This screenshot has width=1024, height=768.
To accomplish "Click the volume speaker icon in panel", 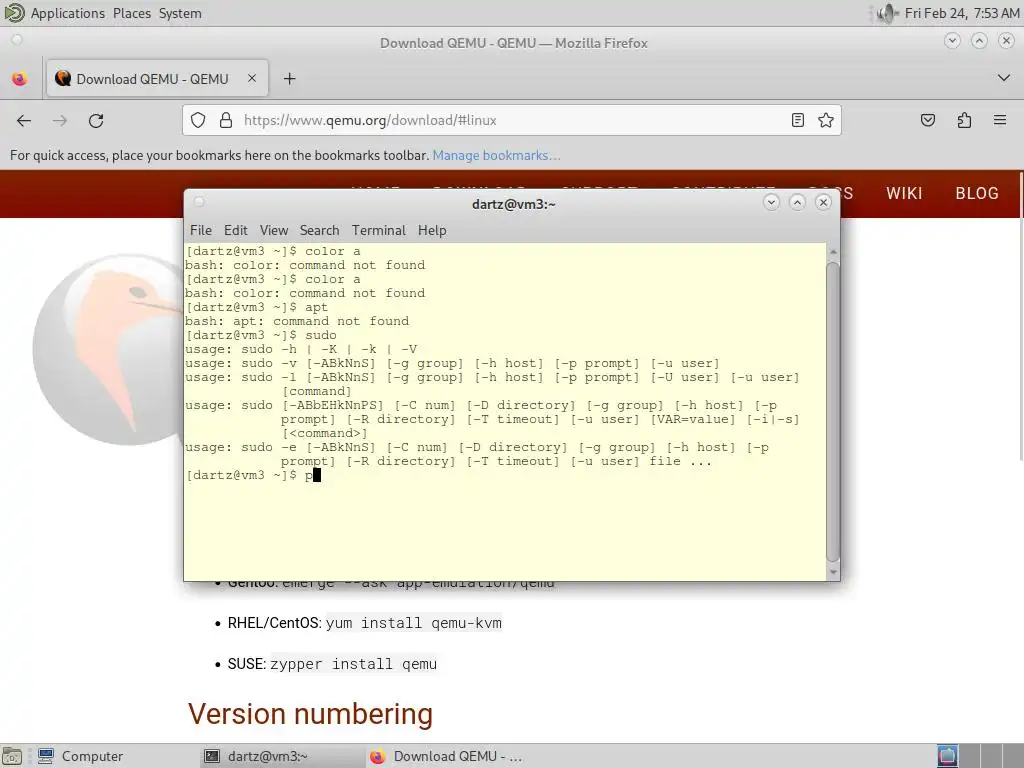I will point(886,13).
